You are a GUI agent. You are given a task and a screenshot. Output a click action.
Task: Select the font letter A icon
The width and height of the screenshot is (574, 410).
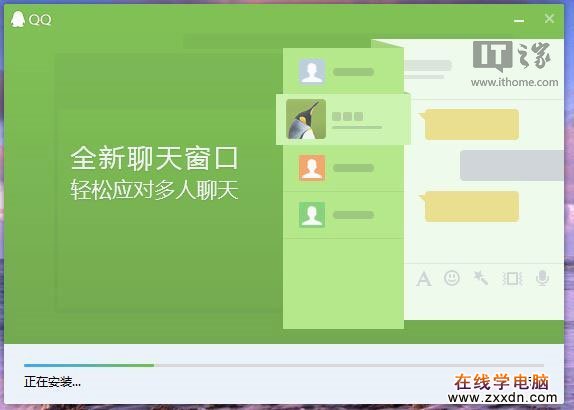[424, 279]
